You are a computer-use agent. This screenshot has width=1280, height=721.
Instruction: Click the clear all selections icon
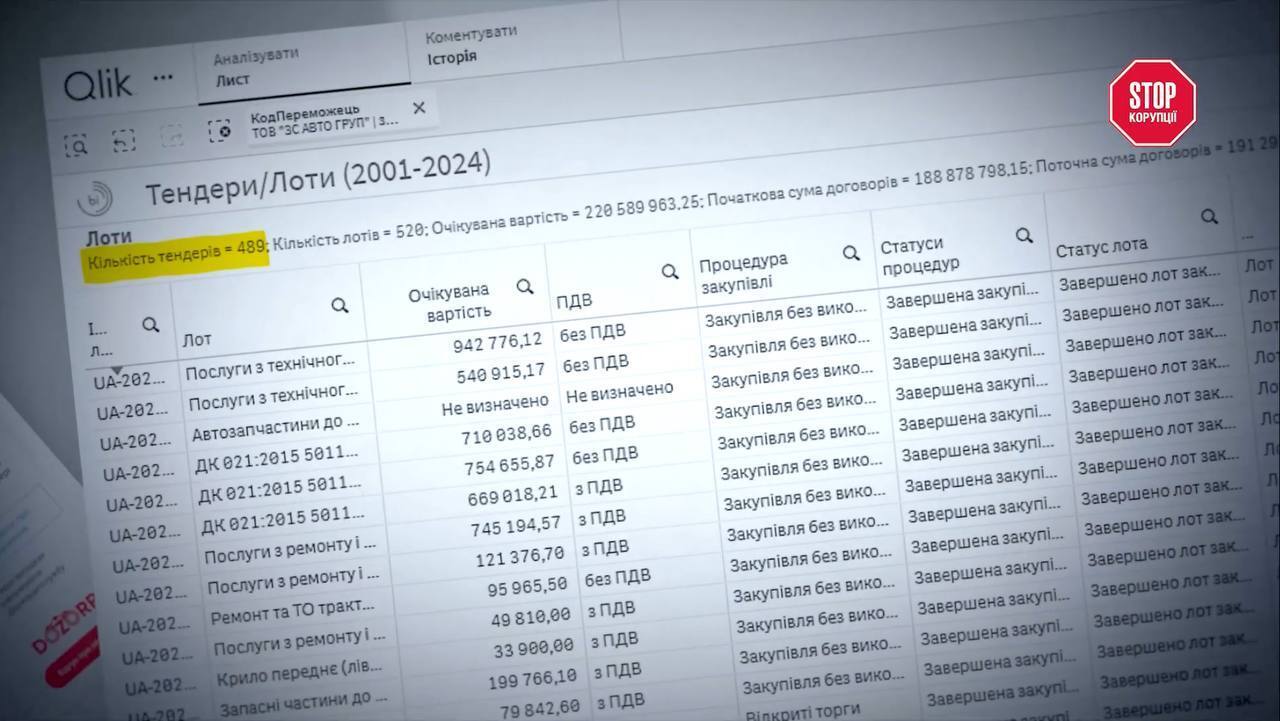tap(219, 130)
